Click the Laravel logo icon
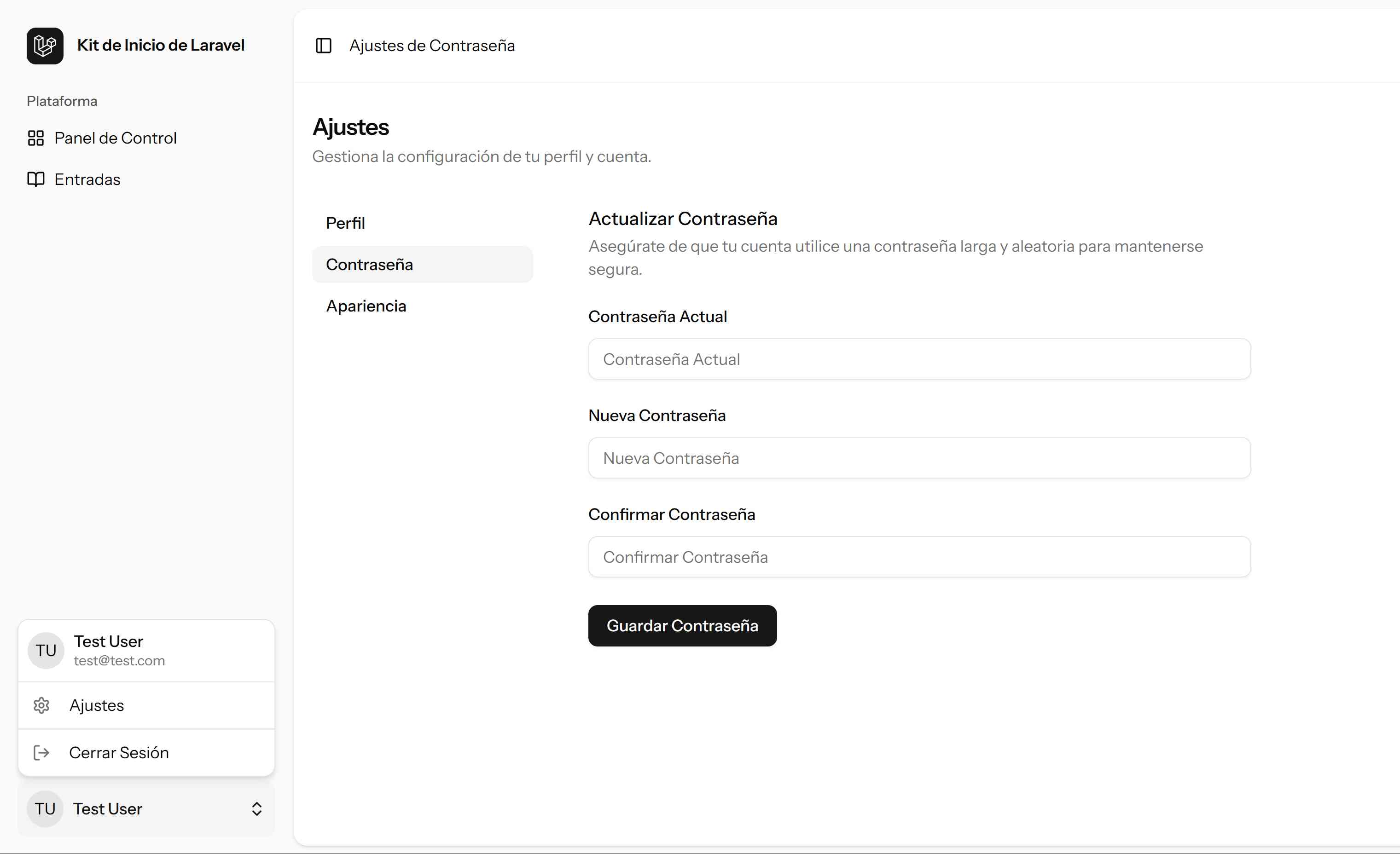The width and height of the screenshot is (1400, 854). 45,46
